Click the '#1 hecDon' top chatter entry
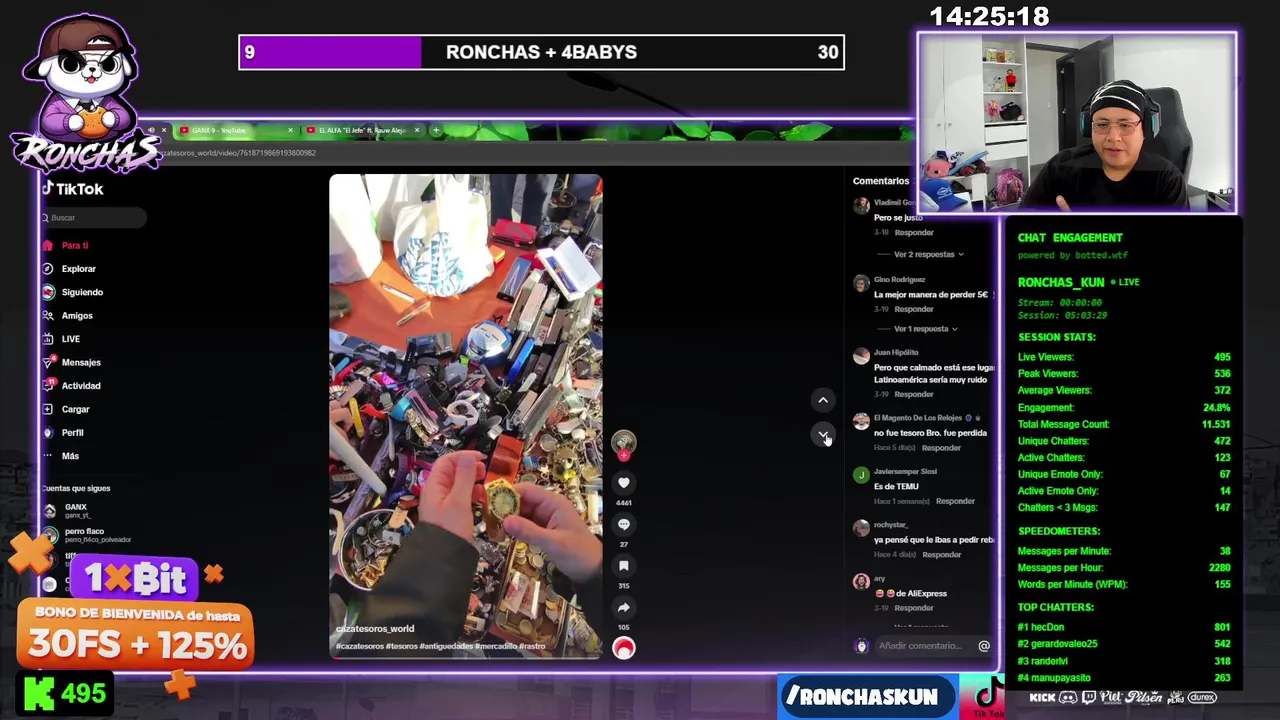 1124,627
